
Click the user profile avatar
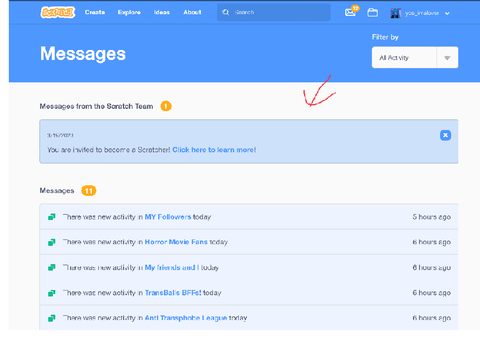point(395,13)
